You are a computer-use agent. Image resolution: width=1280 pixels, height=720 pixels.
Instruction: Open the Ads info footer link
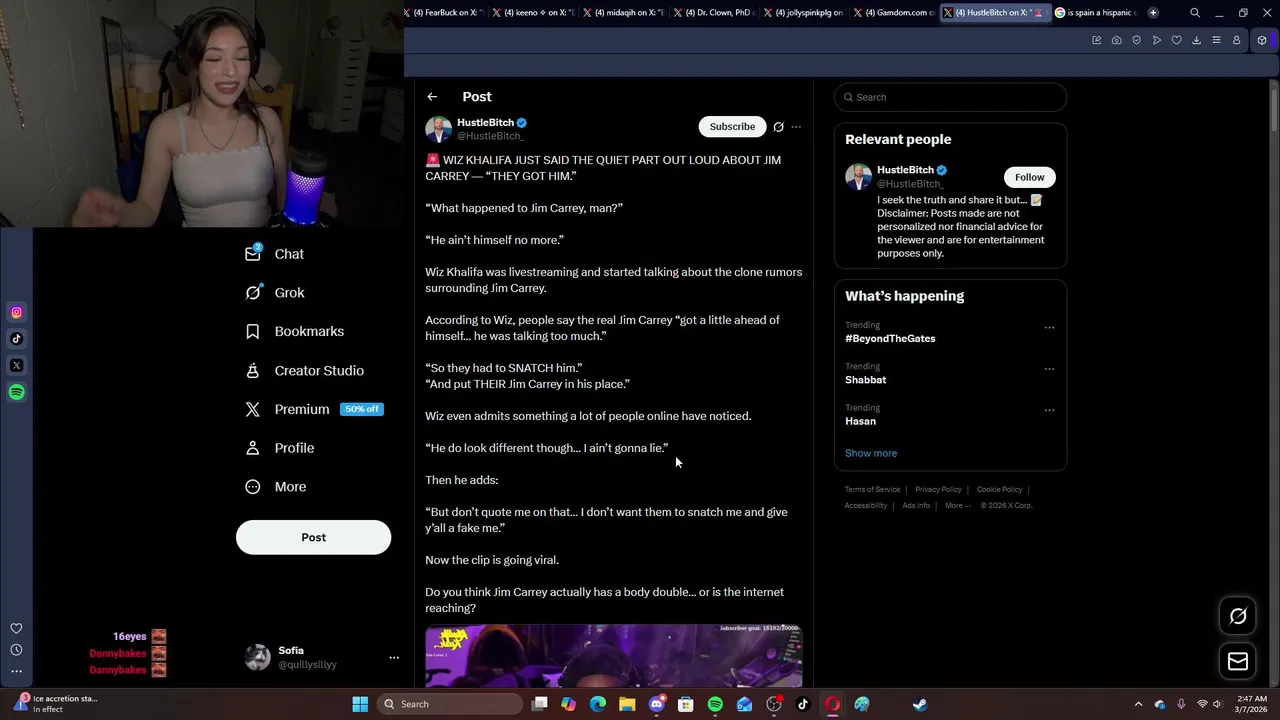[916, 506]
